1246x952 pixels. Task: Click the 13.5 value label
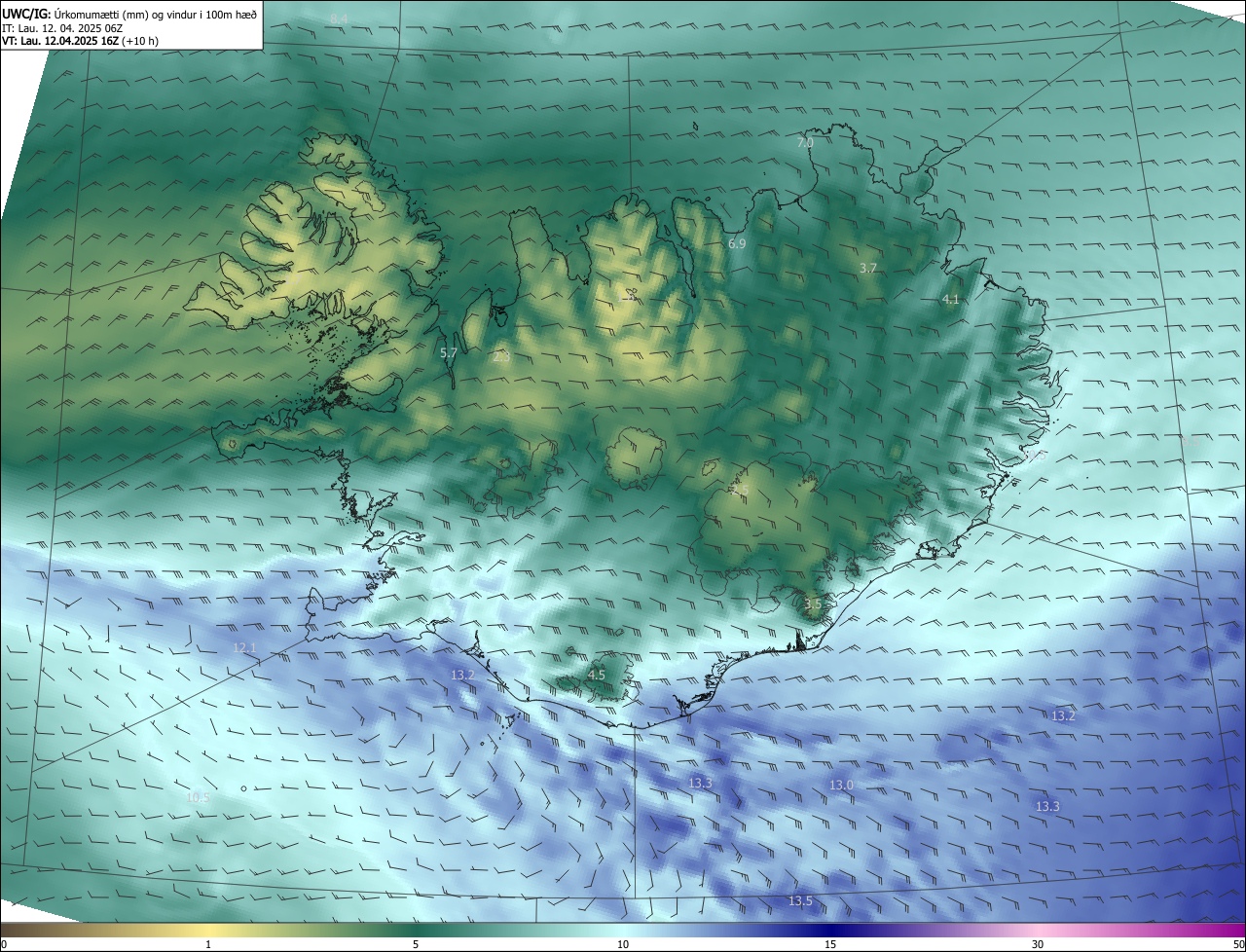(x=800, y=901)
